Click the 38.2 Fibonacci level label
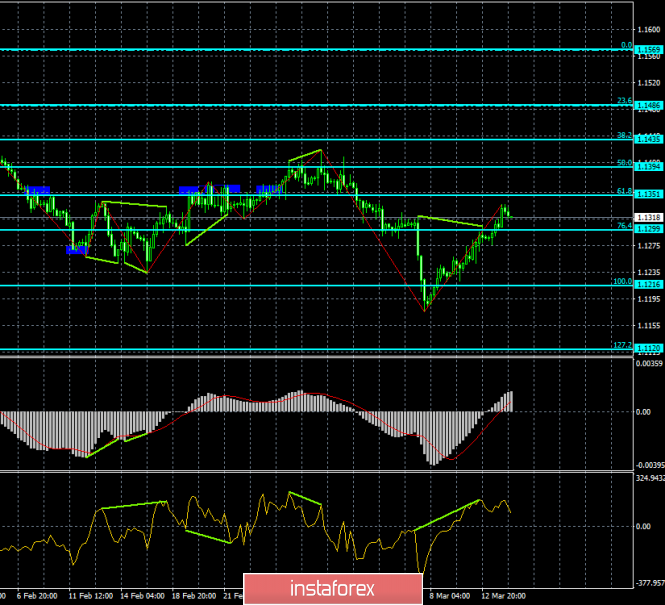The width and height of the screenshot is (665, 605). tap(624, 135)
